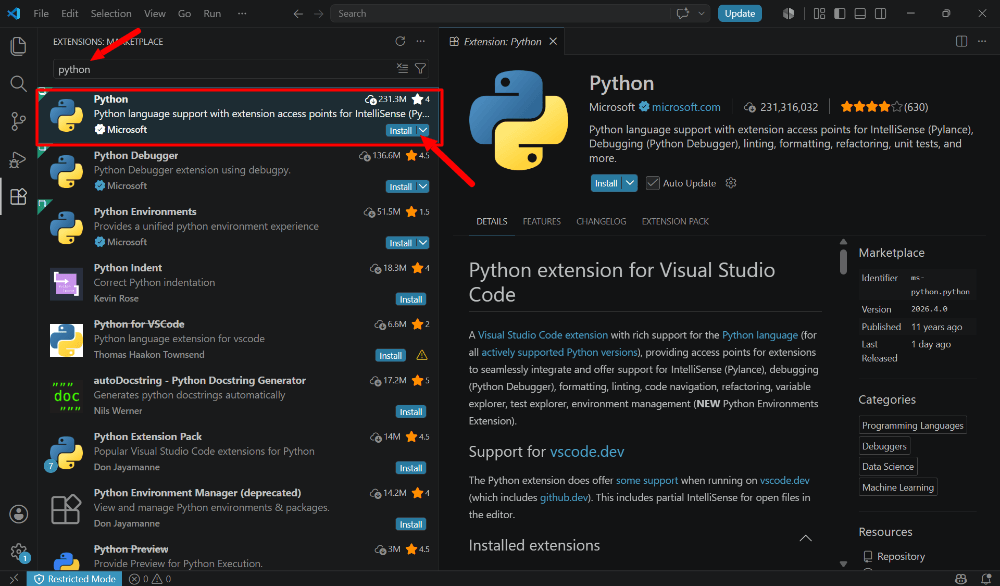The width and height of the screenshot is (1000, 586).
Task: Install autoDocstring extension
Action: 411,411
